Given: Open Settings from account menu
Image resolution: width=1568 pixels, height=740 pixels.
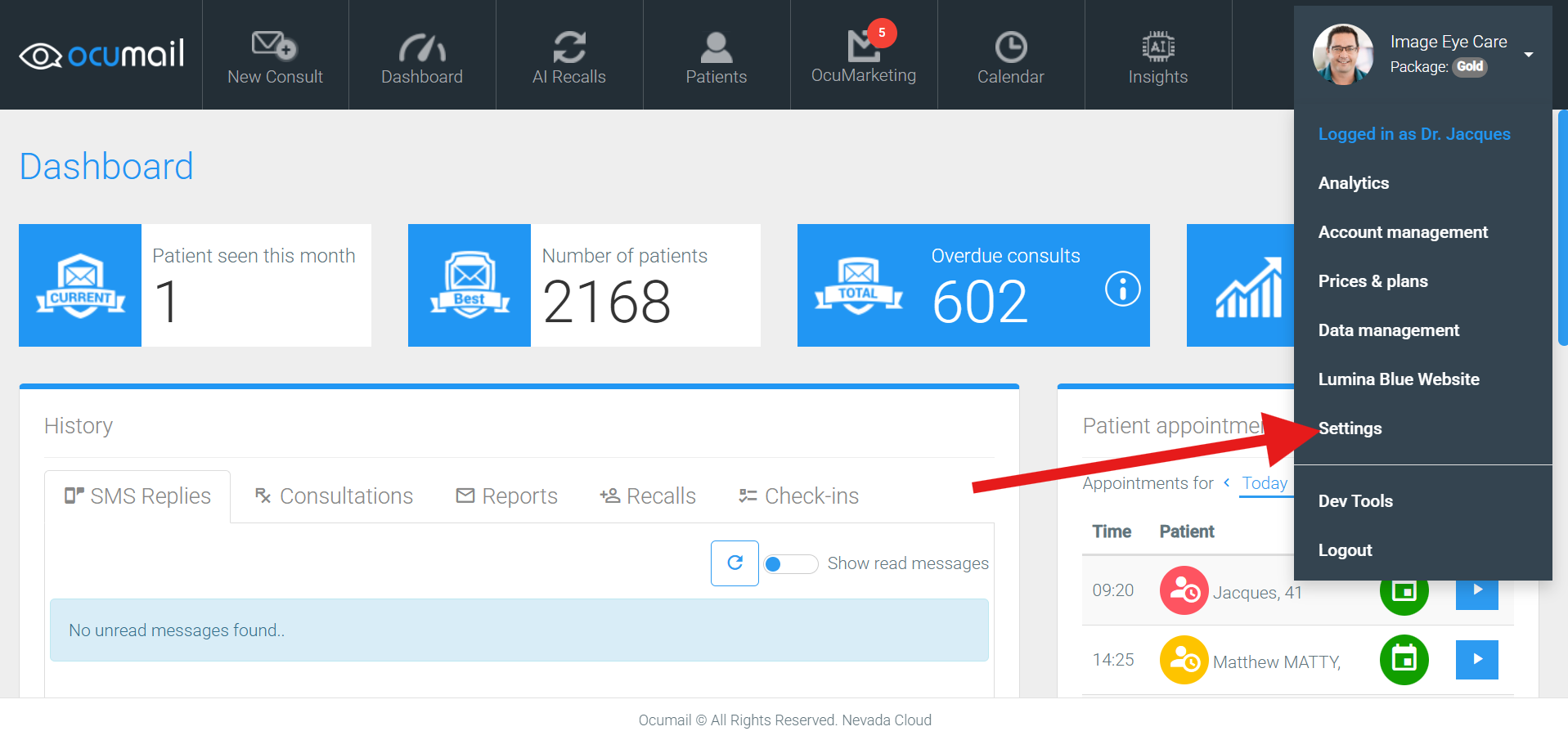Looking at the screenshot, I should point(1350,428).
